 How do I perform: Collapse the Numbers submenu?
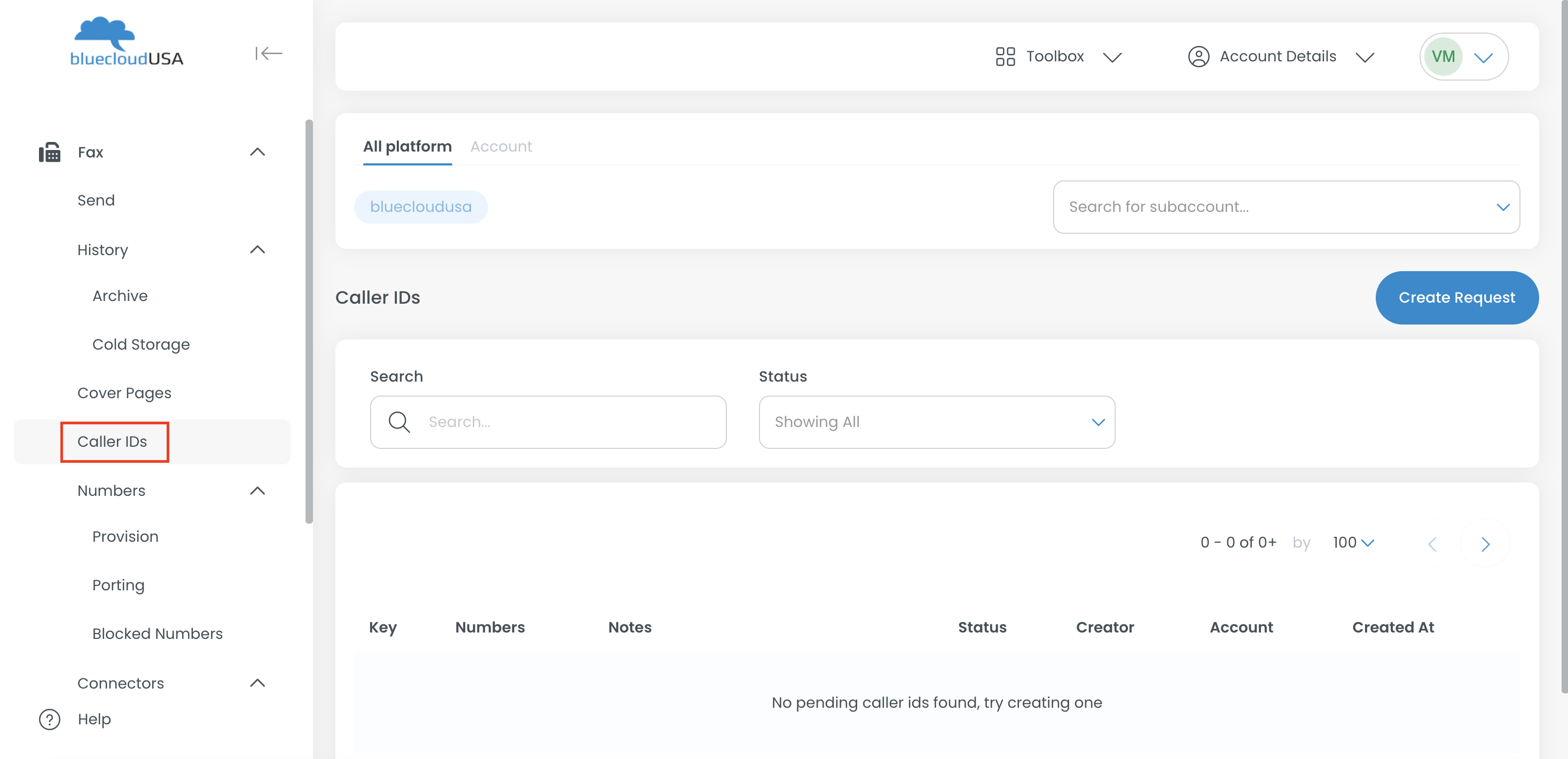point(257,491)
